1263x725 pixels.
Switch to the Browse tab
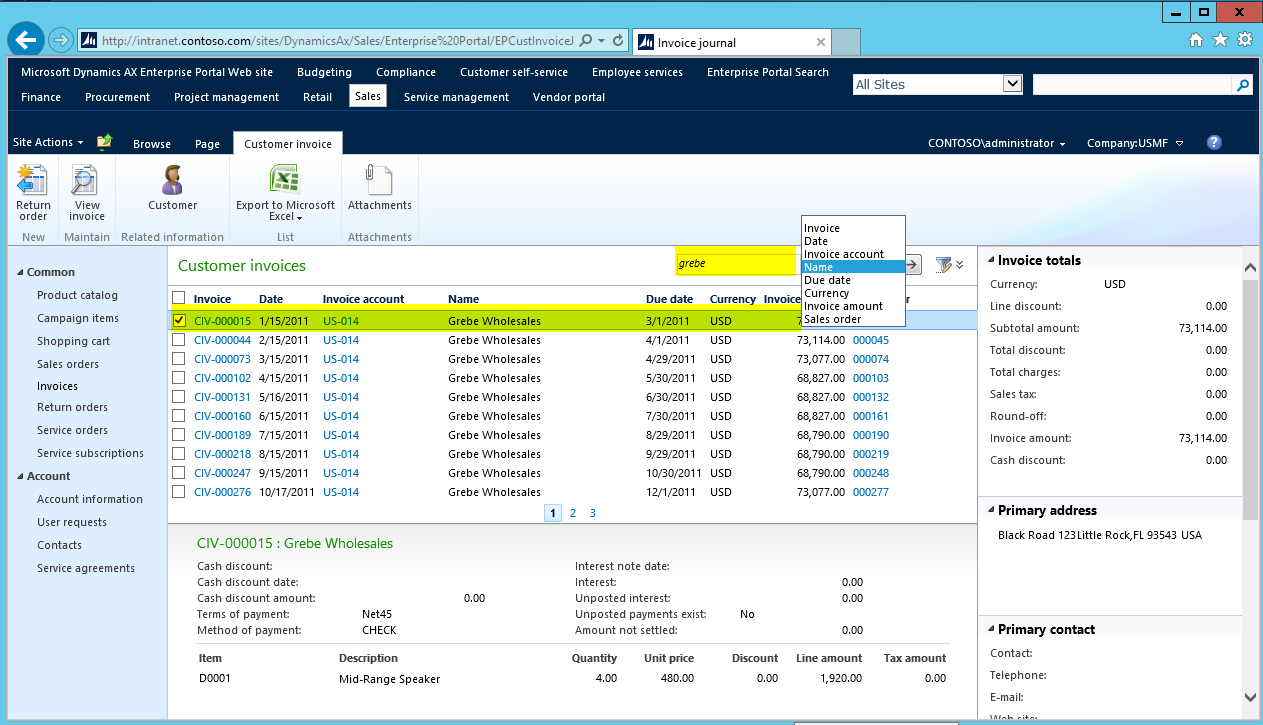pos(152,144)
